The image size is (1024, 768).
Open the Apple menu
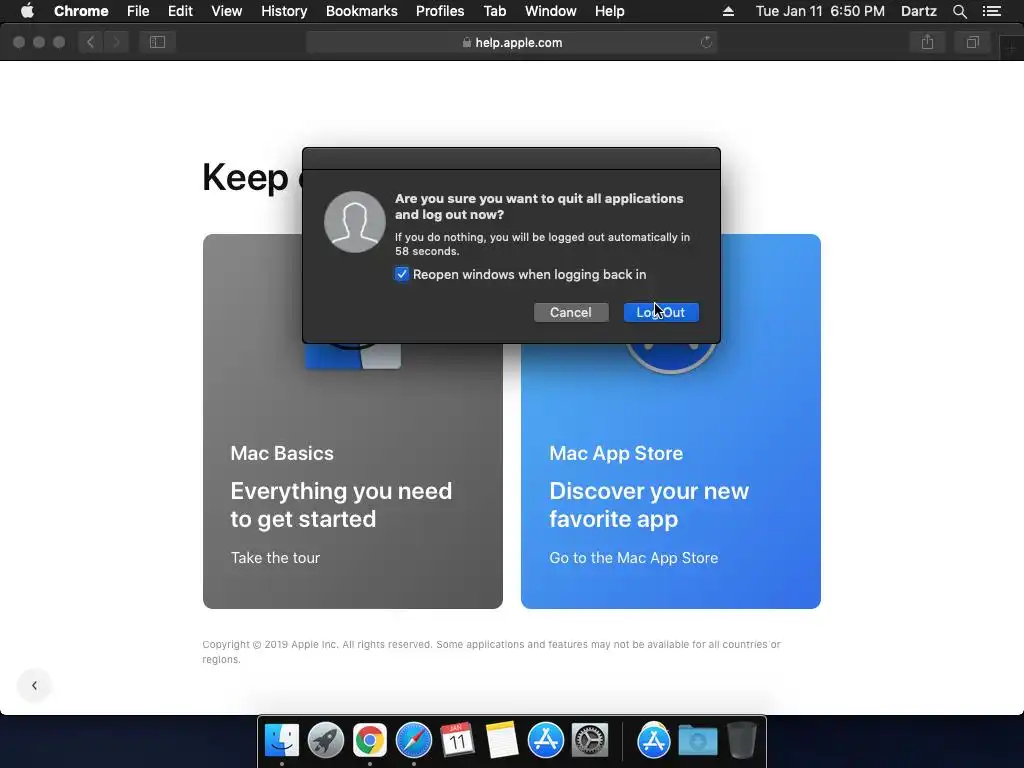(27, 11)
